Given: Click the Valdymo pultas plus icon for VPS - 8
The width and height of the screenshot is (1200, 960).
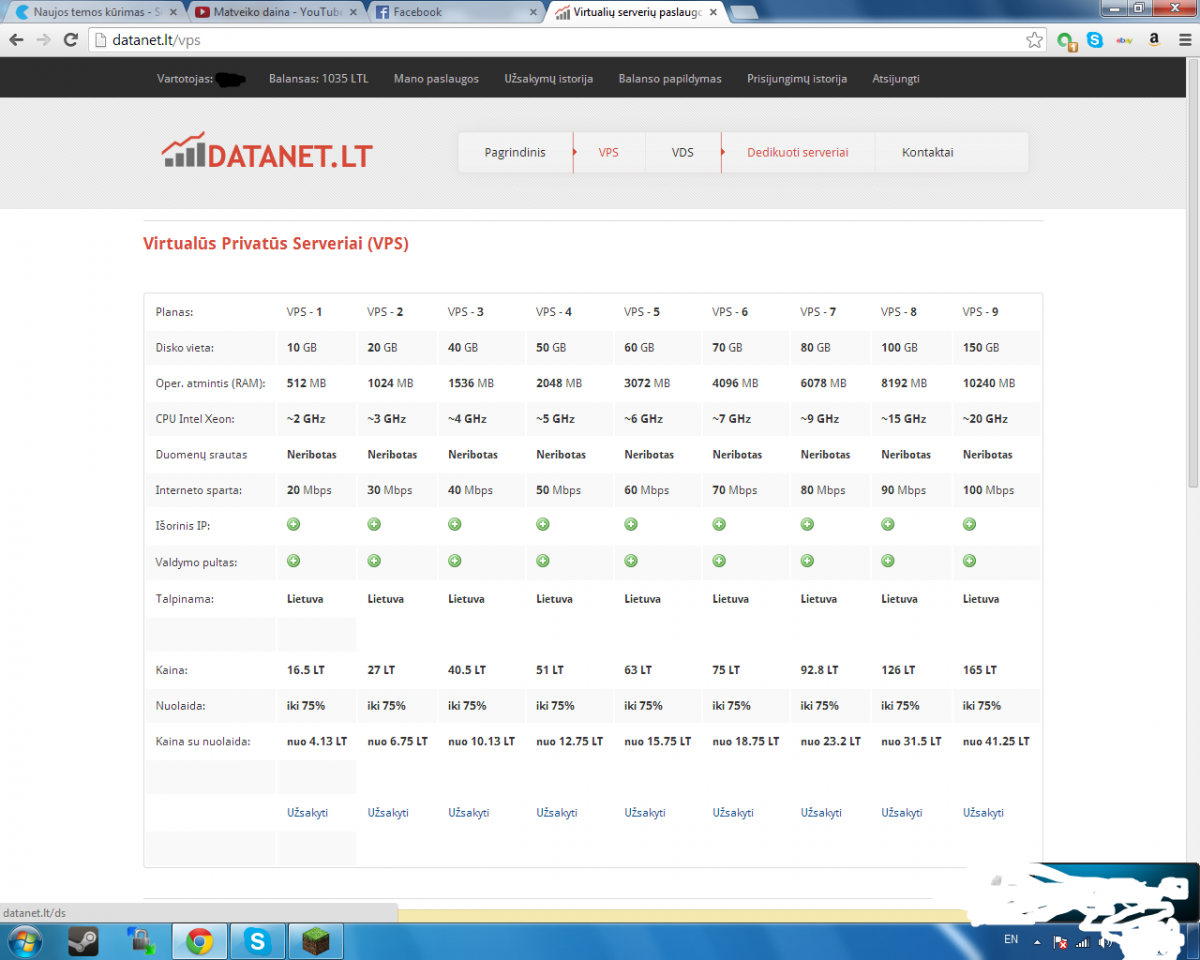Looking at the screenshot, I should pyautogui.click(x=887, y=560).
